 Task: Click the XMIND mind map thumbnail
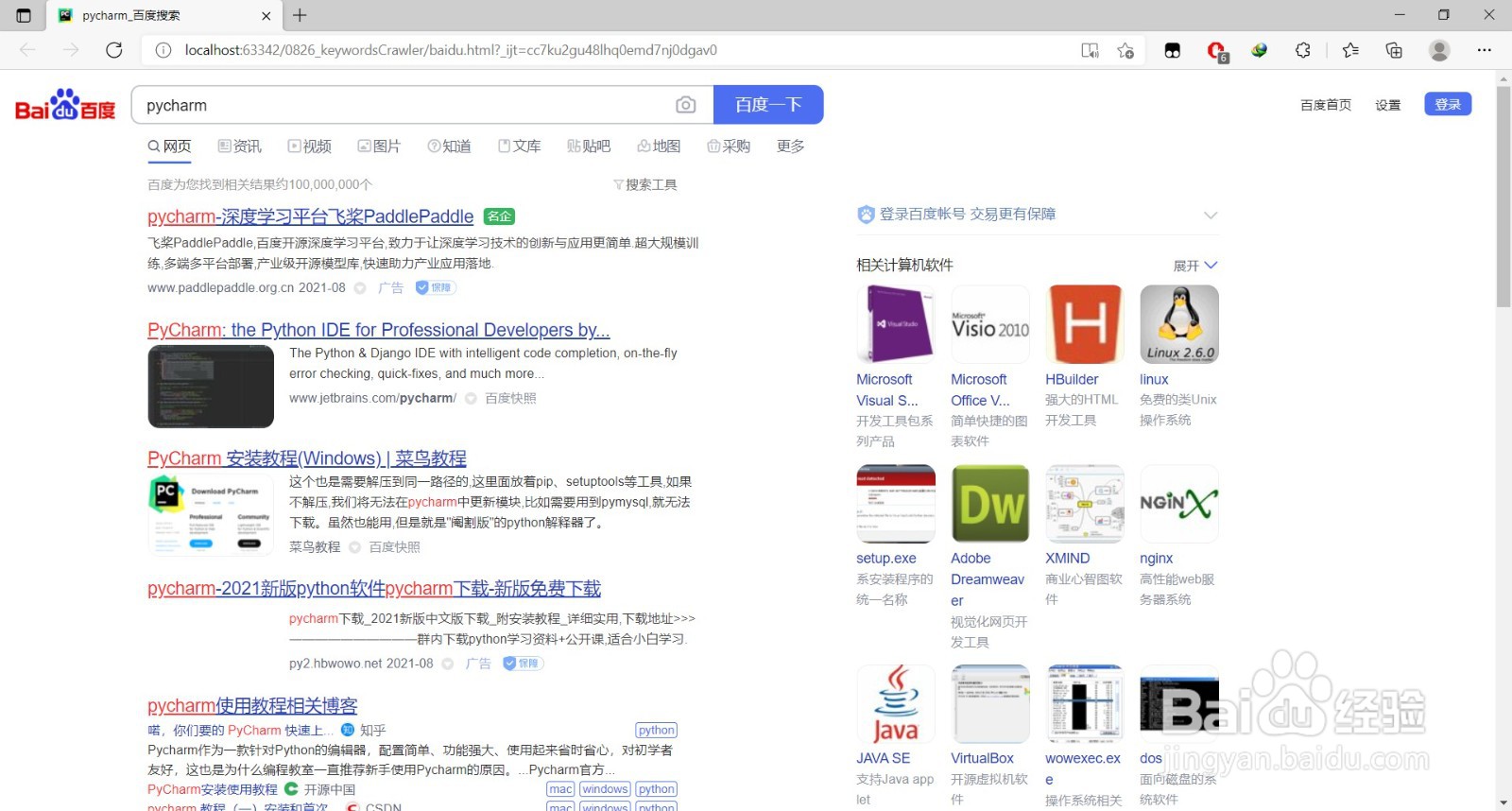[x=1085, y=504]
